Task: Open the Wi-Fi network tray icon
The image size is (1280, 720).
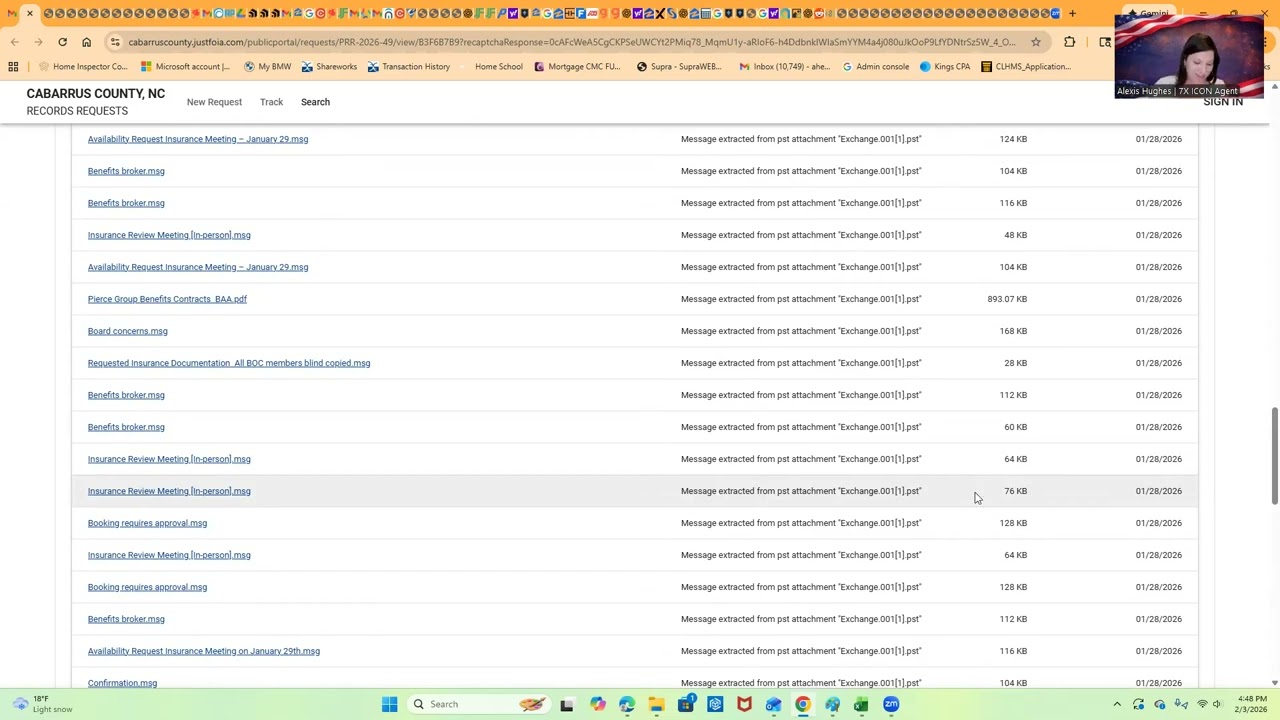Action: coord(1202,704)
